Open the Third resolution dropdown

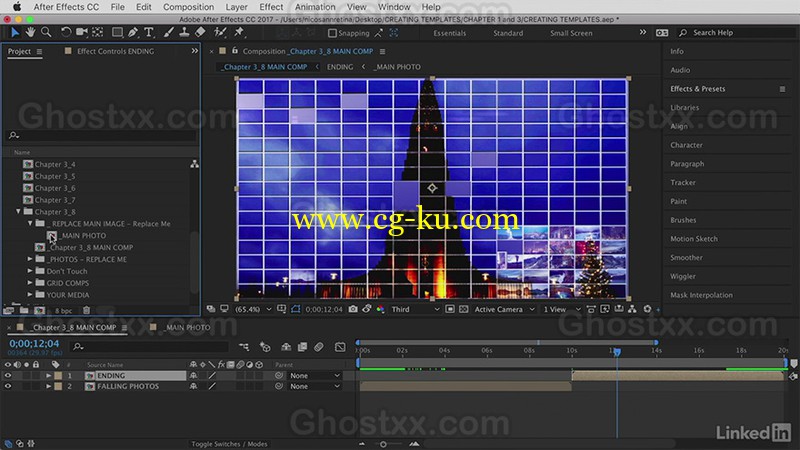[x=415, y=309]
